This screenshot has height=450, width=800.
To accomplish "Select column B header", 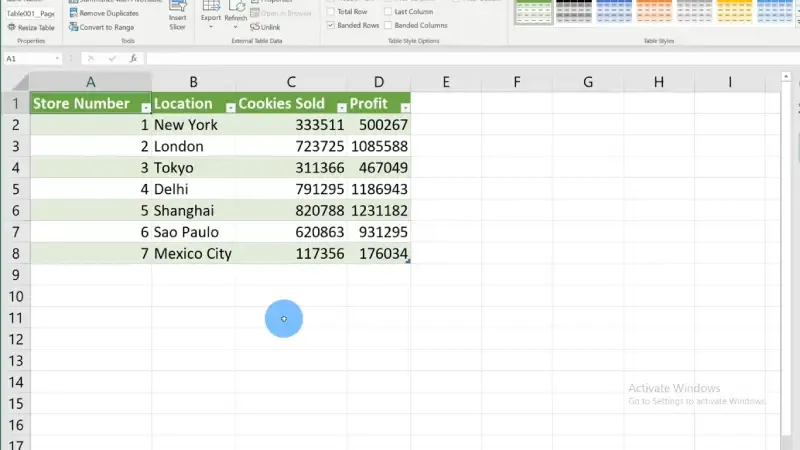I will (193, 82).
